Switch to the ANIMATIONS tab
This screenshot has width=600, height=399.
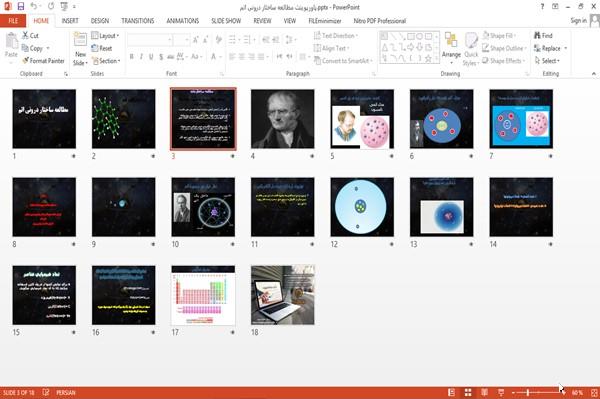pos(183,21)
